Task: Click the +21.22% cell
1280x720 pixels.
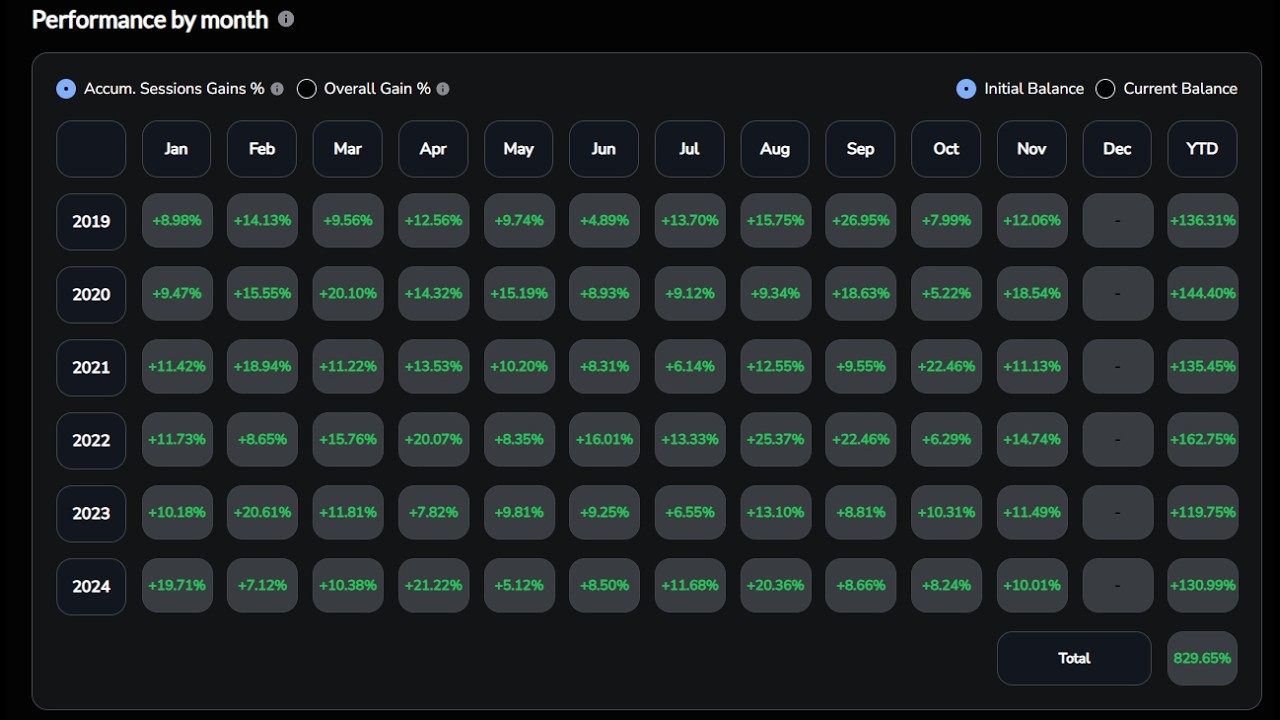Action: pyautogui.click(x=433, y=586)
